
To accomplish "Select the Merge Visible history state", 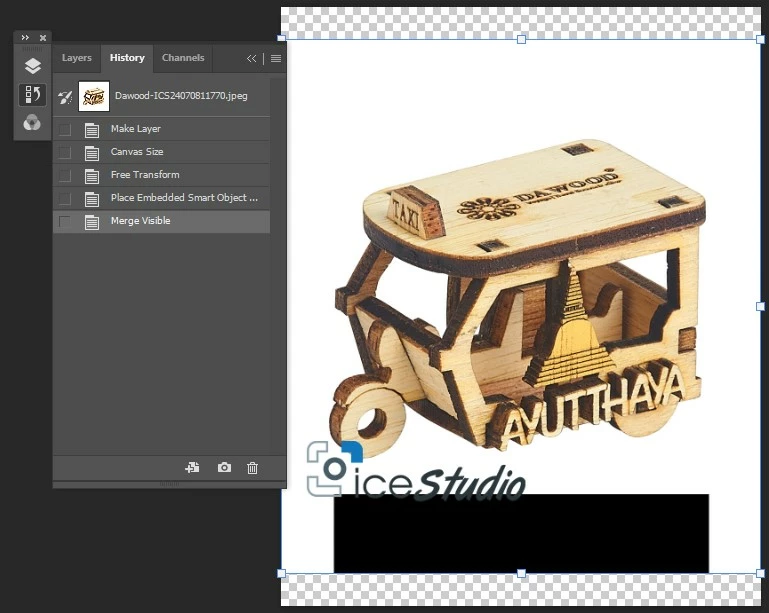I will 161,221.
